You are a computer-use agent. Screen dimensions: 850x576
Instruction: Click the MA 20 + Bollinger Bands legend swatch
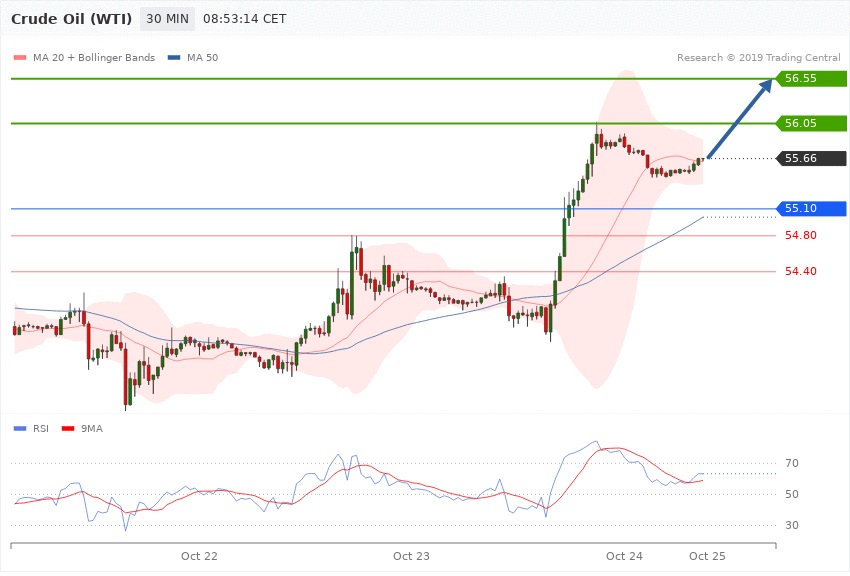click(20, 57)
